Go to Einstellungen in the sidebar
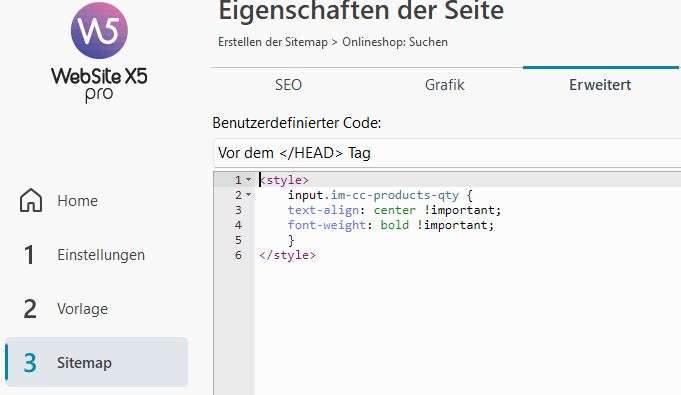 (101, 255)
